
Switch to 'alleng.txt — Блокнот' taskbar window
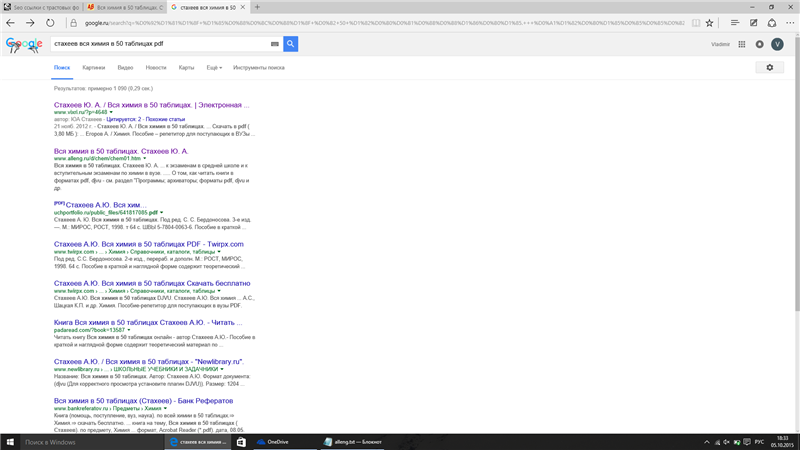tap(353, 442)
